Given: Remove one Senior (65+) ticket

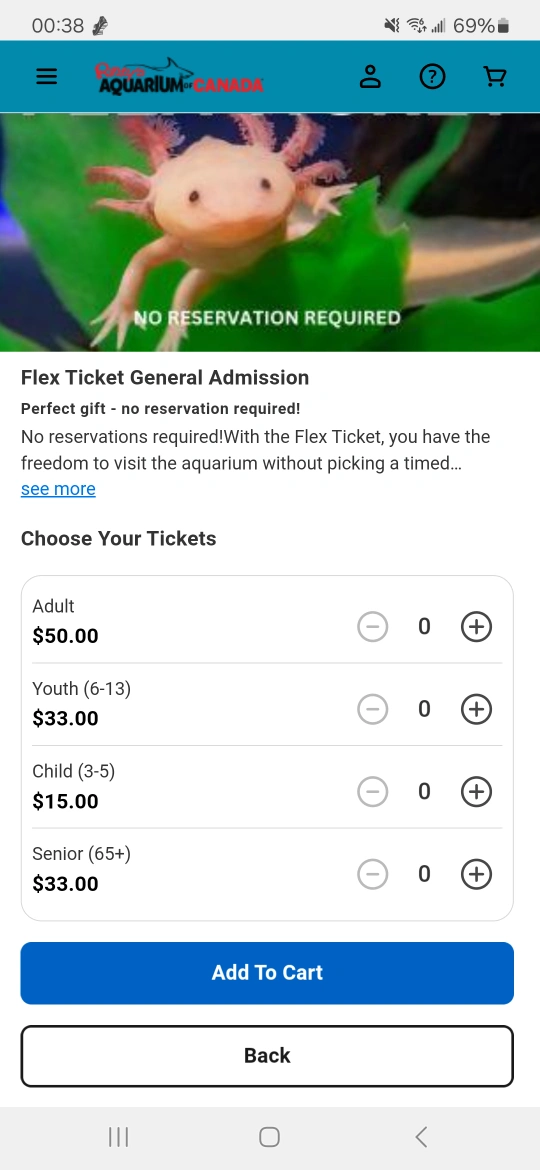Looking at the screenshot, I should 373,874.
